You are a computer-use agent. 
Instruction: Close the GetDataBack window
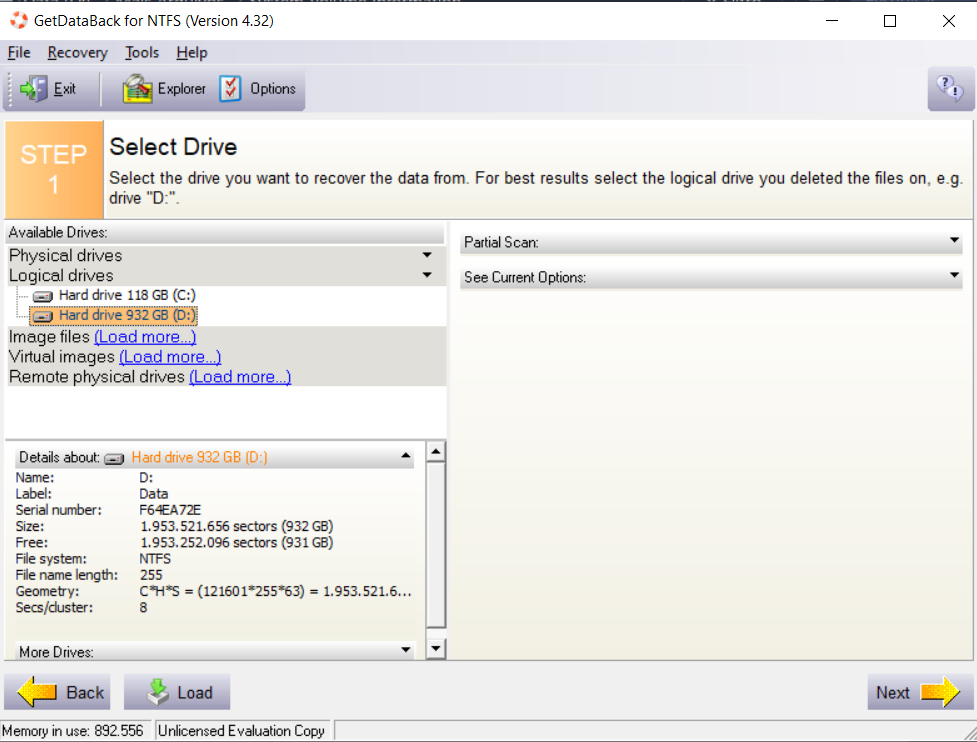pyautogui.click(x=949, y=21)
